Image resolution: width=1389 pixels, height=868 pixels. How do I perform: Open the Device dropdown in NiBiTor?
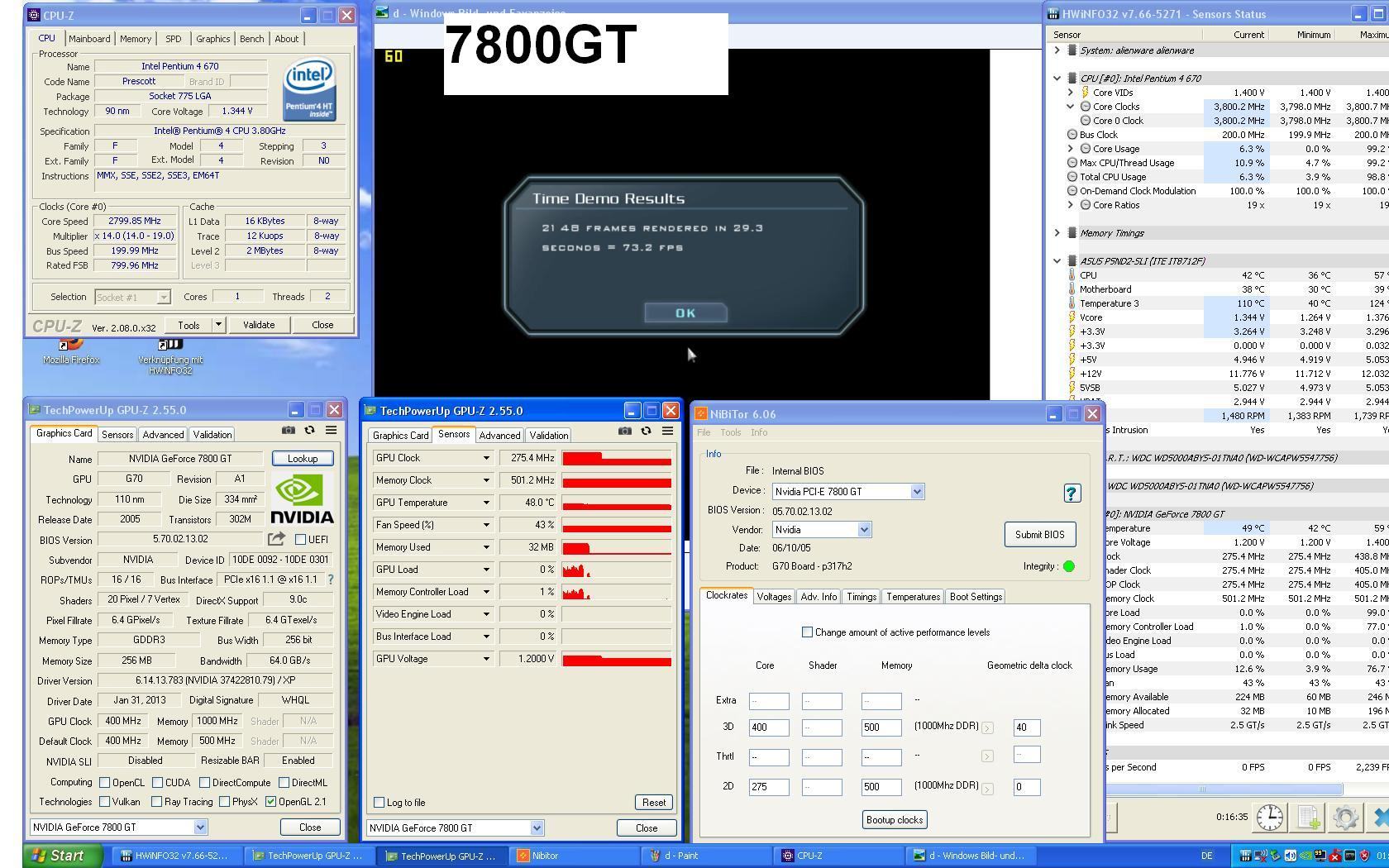tap(917, 492)
